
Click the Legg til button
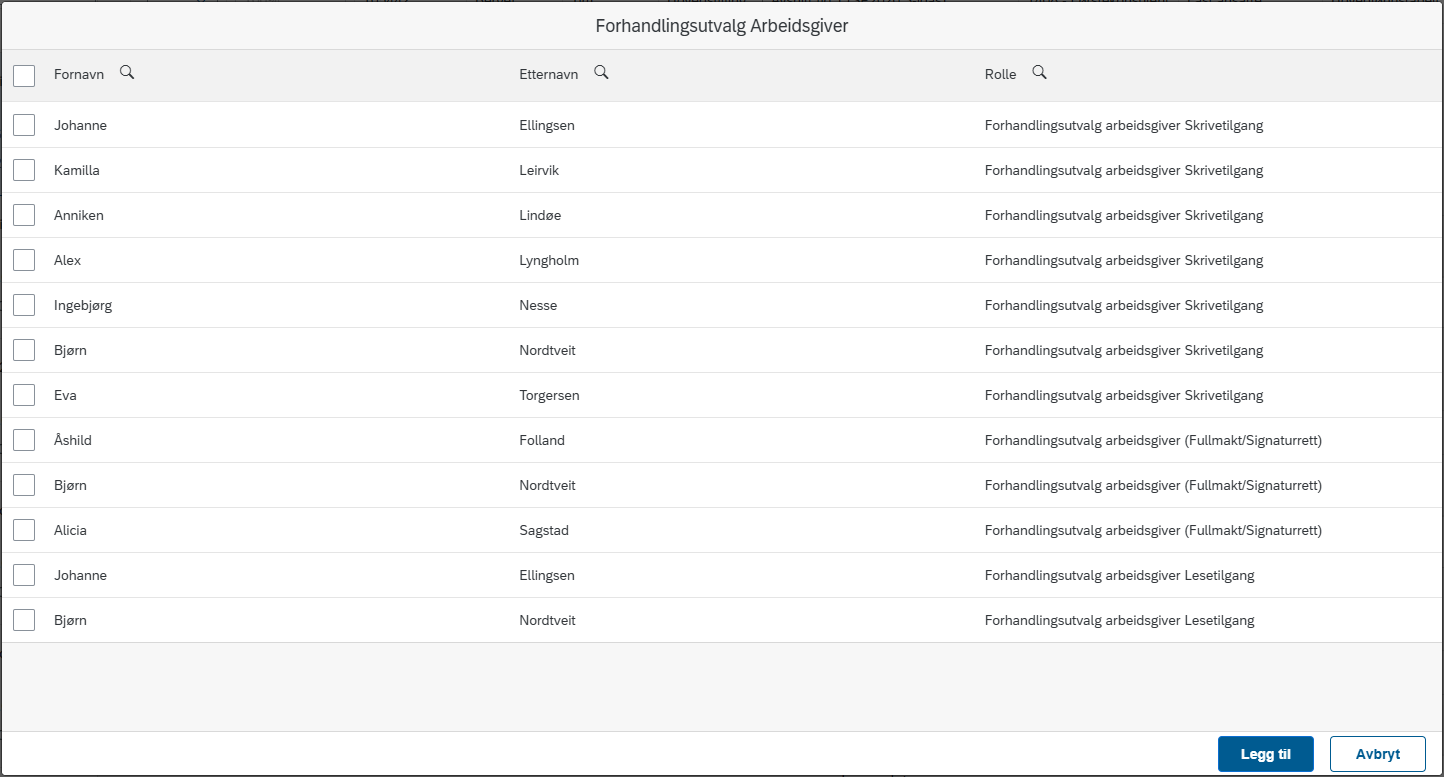pos(1265,754)
